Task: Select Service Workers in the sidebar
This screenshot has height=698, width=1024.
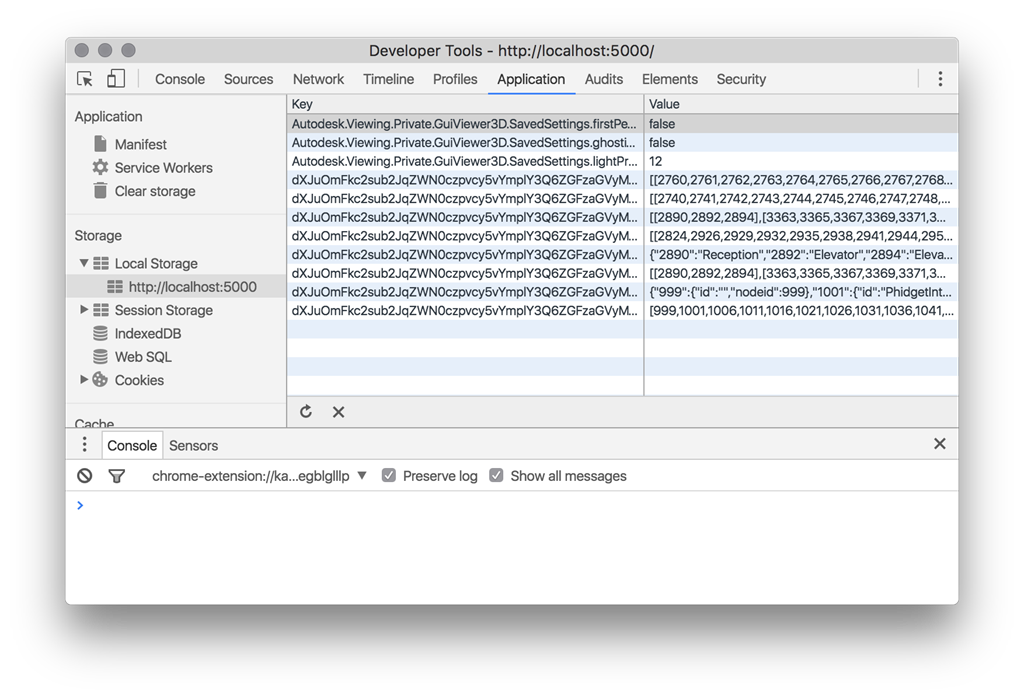Action: 163,168
